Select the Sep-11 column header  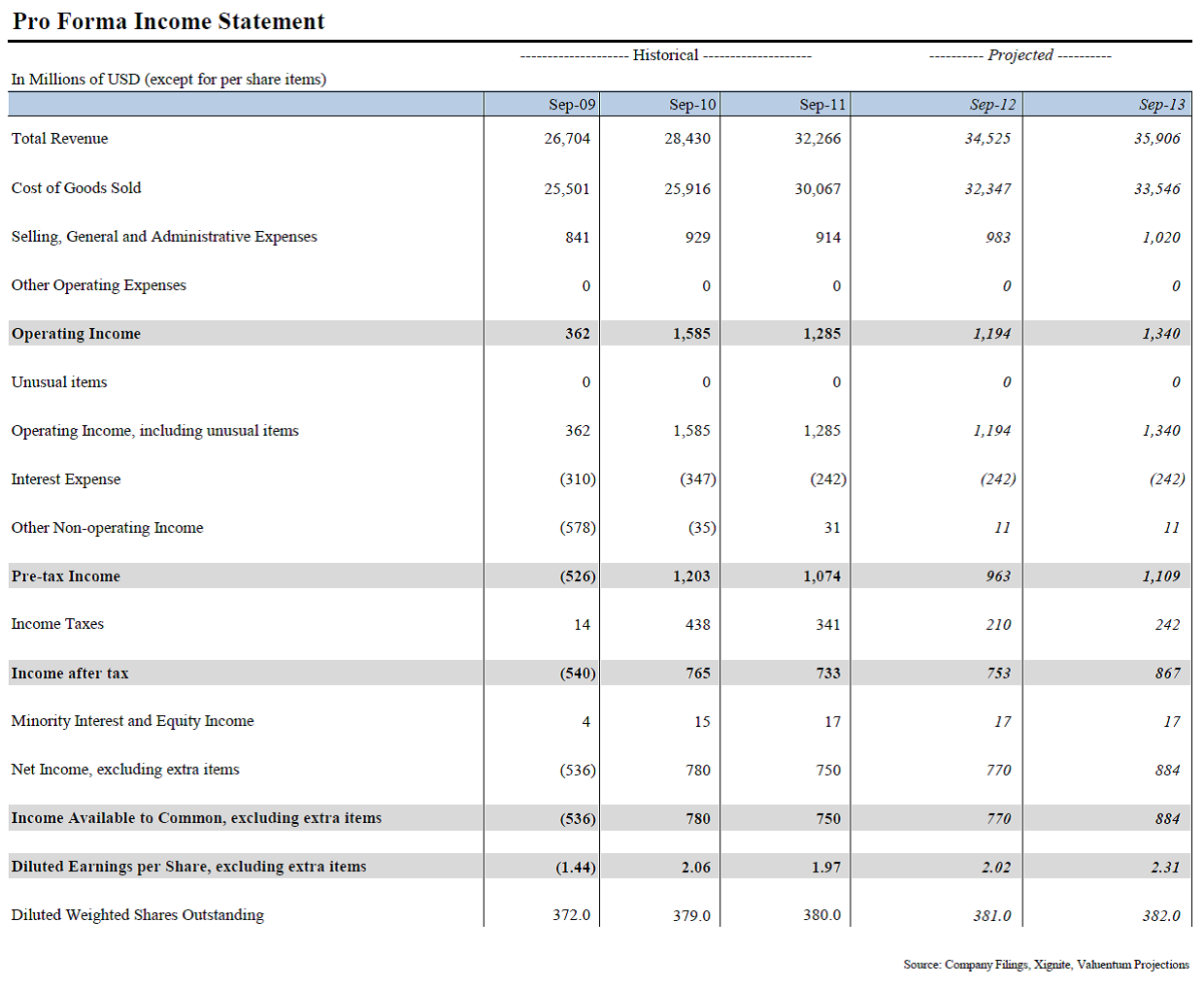(x=822, y=105)
